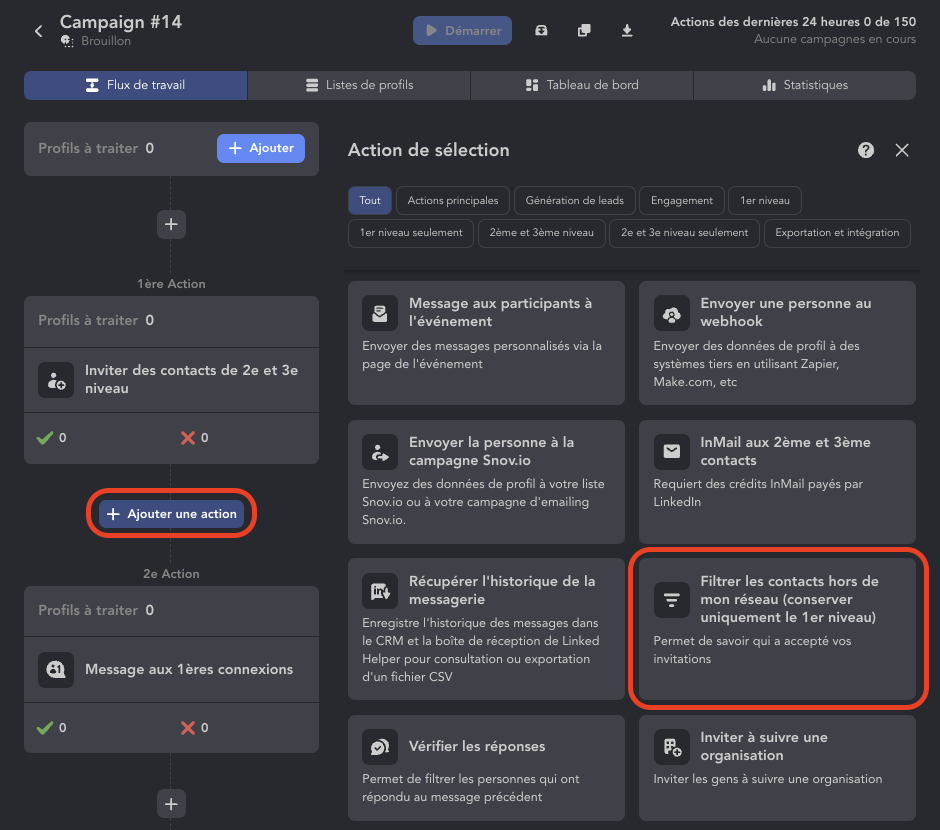The image size is (940, 830).
Task: Switch to the Listes de profils tab
Action: 359,85
